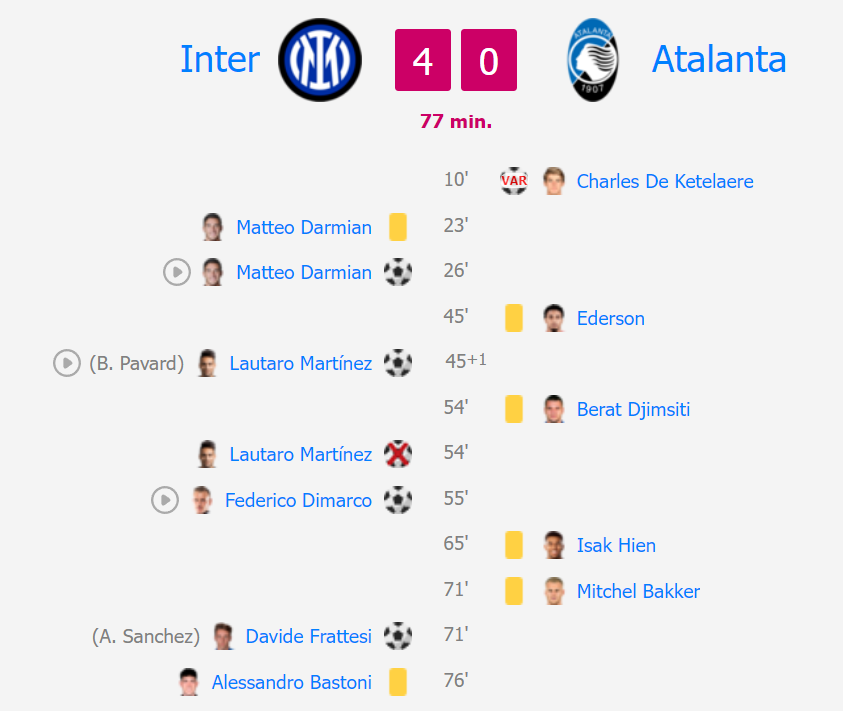Play video of Lautaro Martínez 45+1 goal
Image resolution: width=843 pixels, height=711 pixels.
67,363
